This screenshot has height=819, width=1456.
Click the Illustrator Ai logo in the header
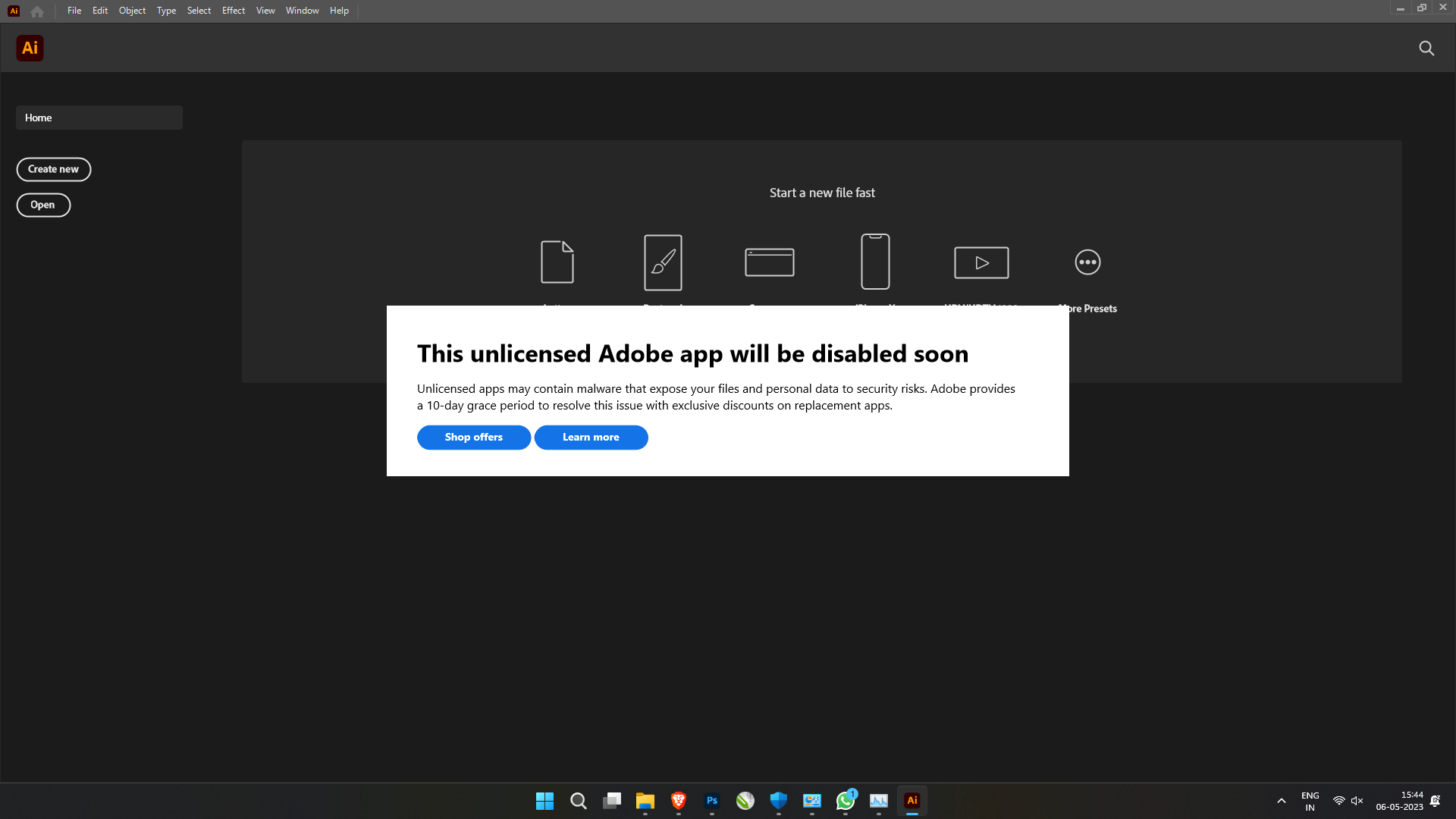pyautogui.click(x=30, y=48)
